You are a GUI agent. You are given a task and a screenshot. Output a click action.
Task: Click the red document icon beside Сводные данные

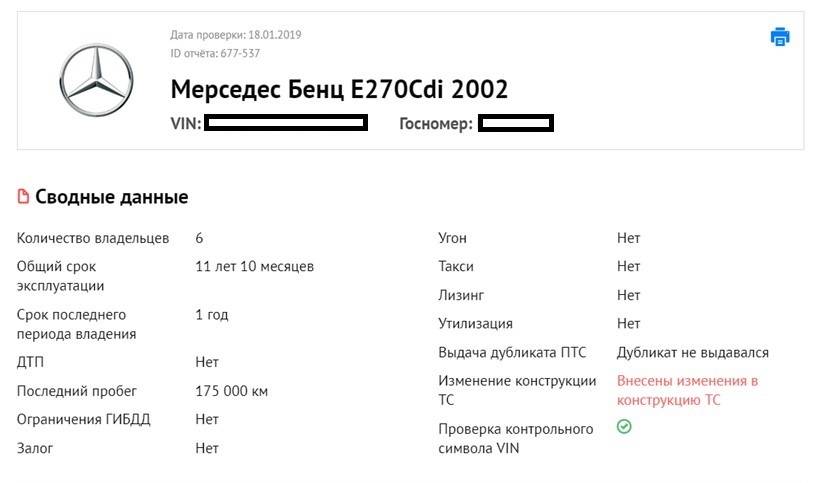click(23, 197)
